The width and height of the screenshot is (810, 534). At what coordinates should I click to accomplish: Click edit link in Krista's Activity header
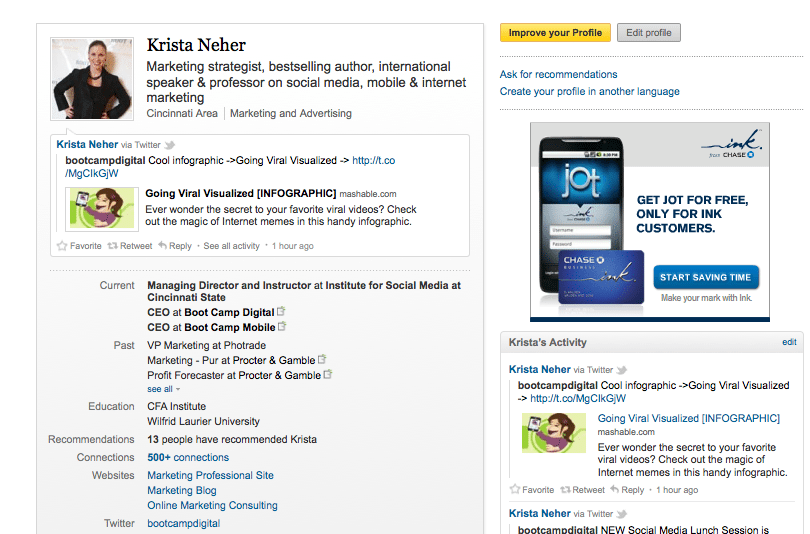click(789, 342)
